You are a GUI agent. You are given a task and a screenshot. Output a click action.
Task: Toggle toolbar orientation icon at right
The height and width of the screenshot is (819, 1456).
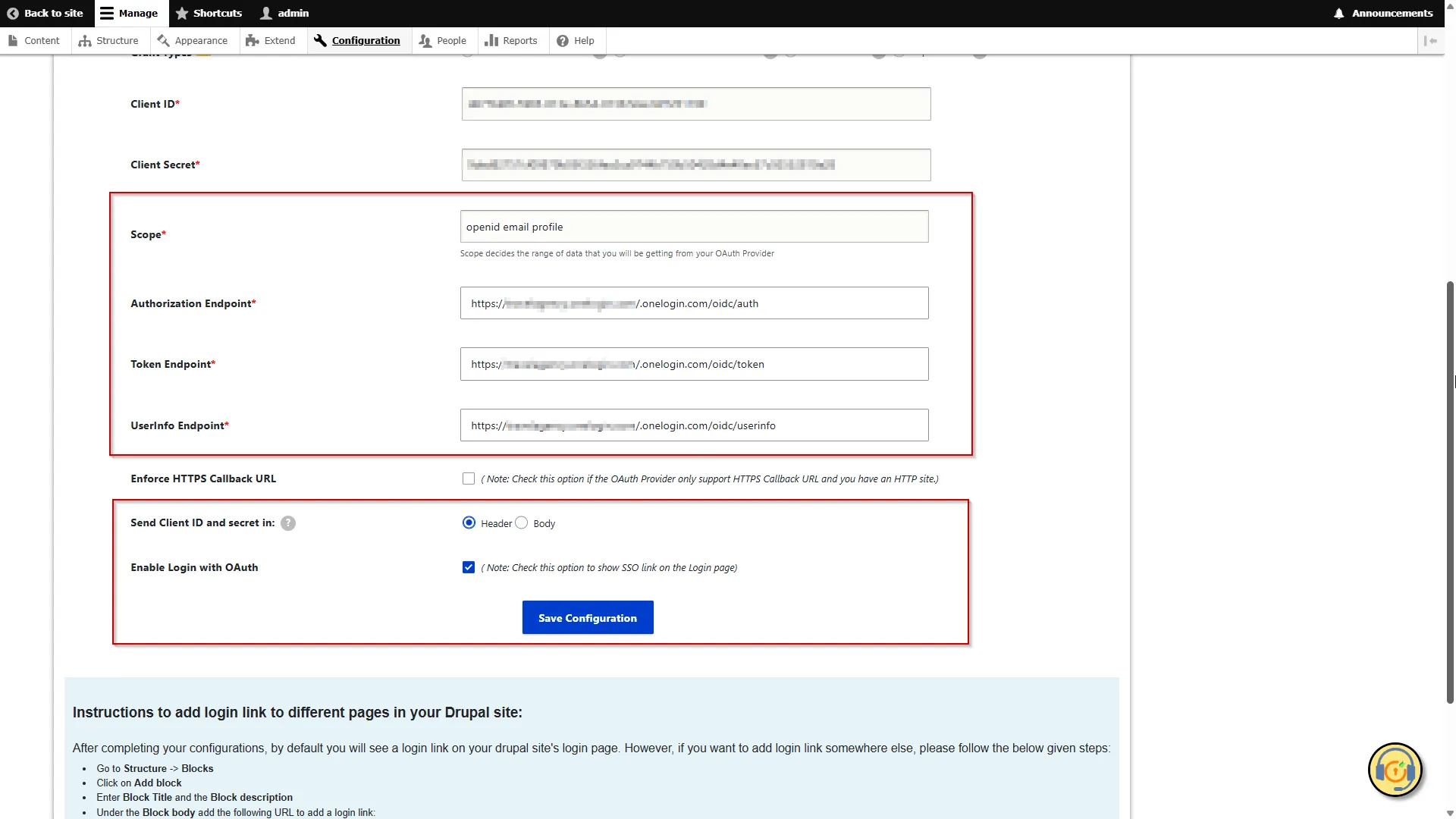pyautogui.click(x=1430, y=41)
